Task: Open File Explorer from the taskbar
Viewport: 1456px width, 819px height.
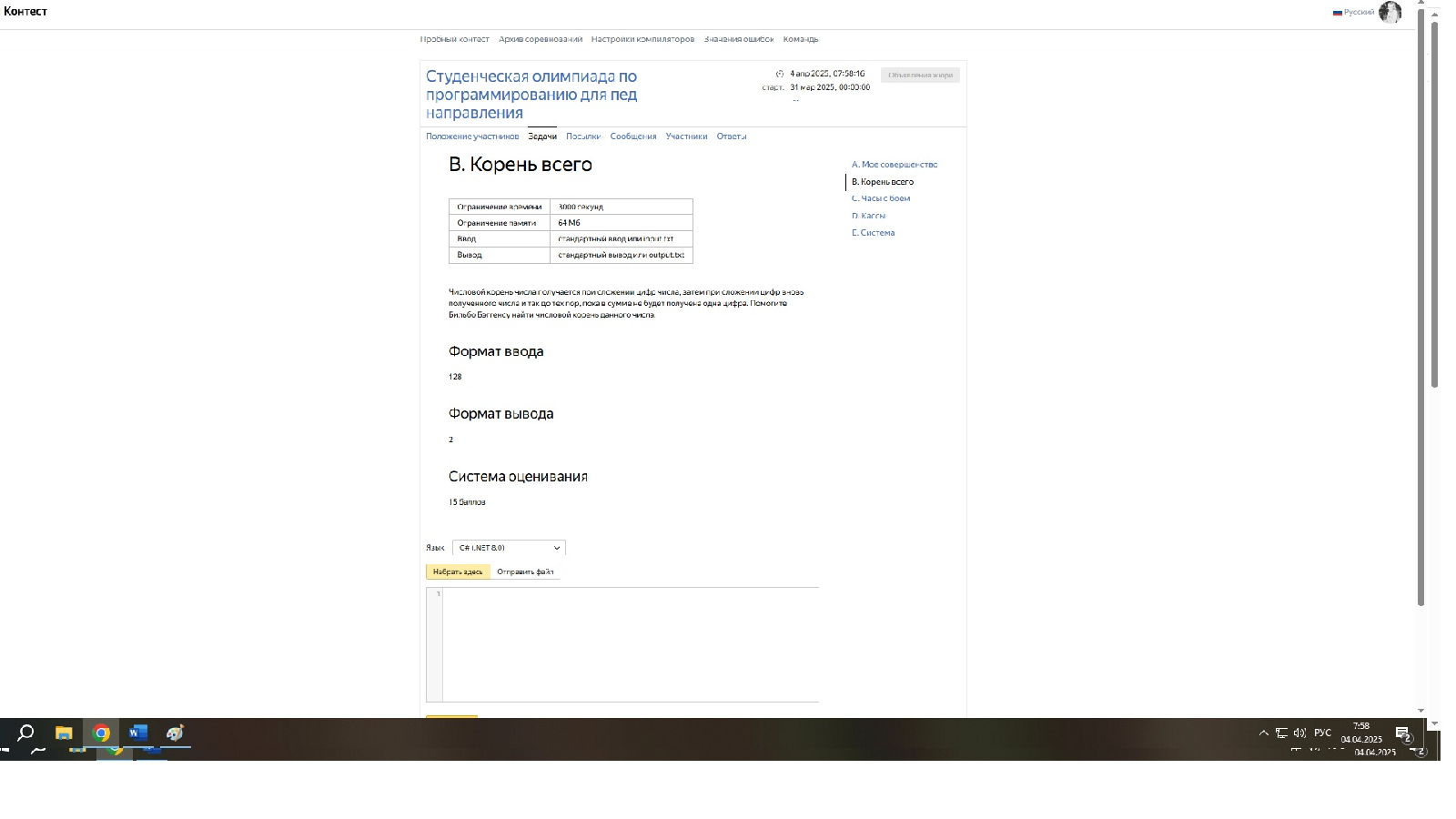Action: (x=64, y=733)
